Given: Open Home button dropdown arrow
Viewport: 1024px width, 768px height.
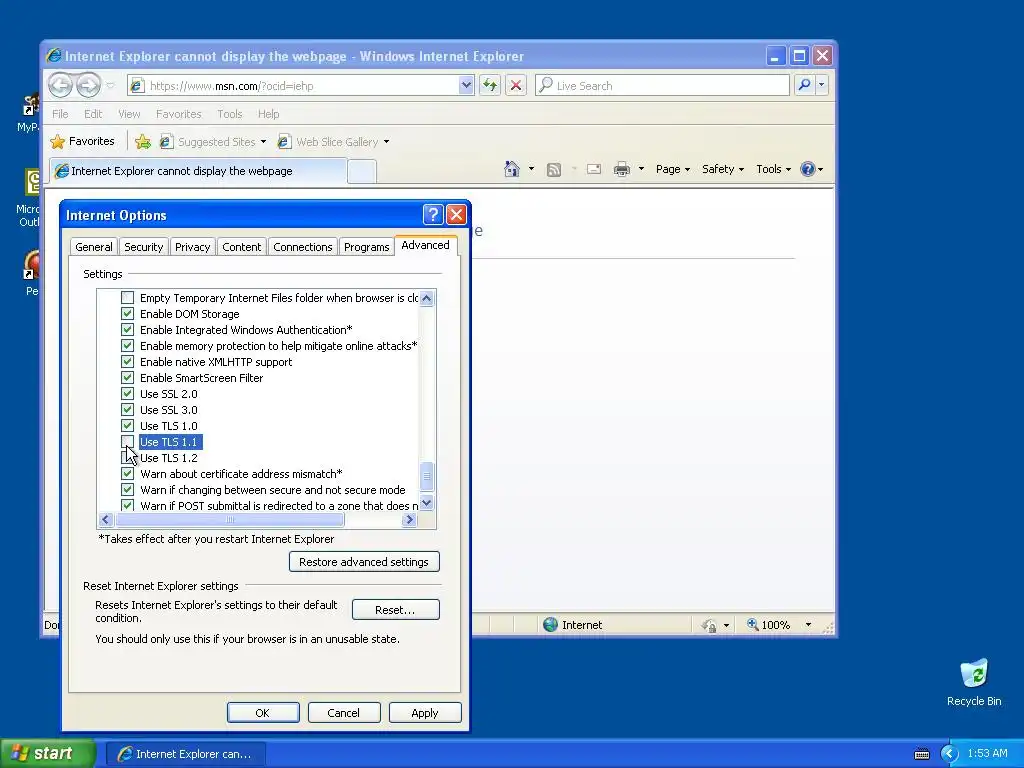Looking at the screenshot, I should 531,169.
